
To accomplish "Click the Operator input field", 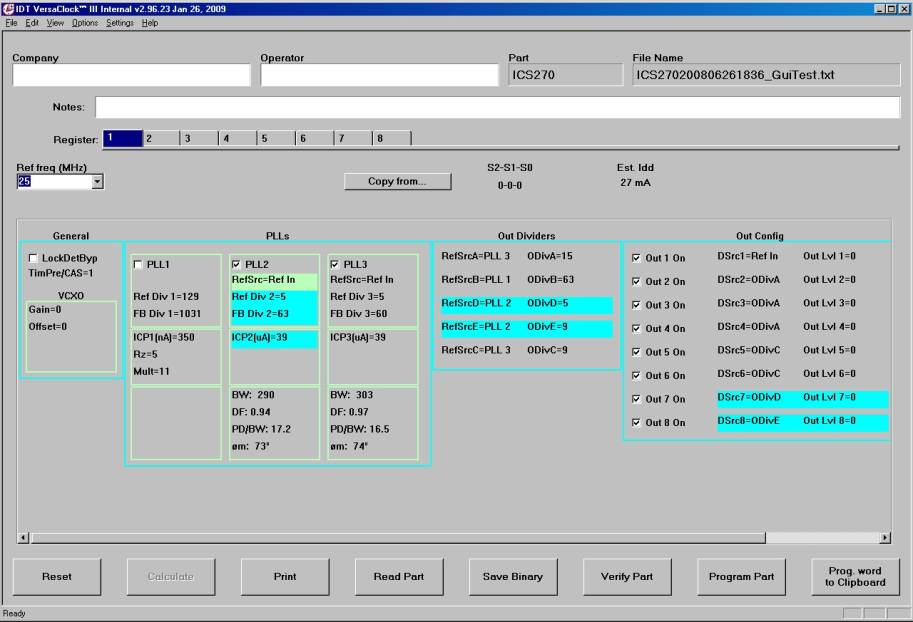I will (380, 75).
